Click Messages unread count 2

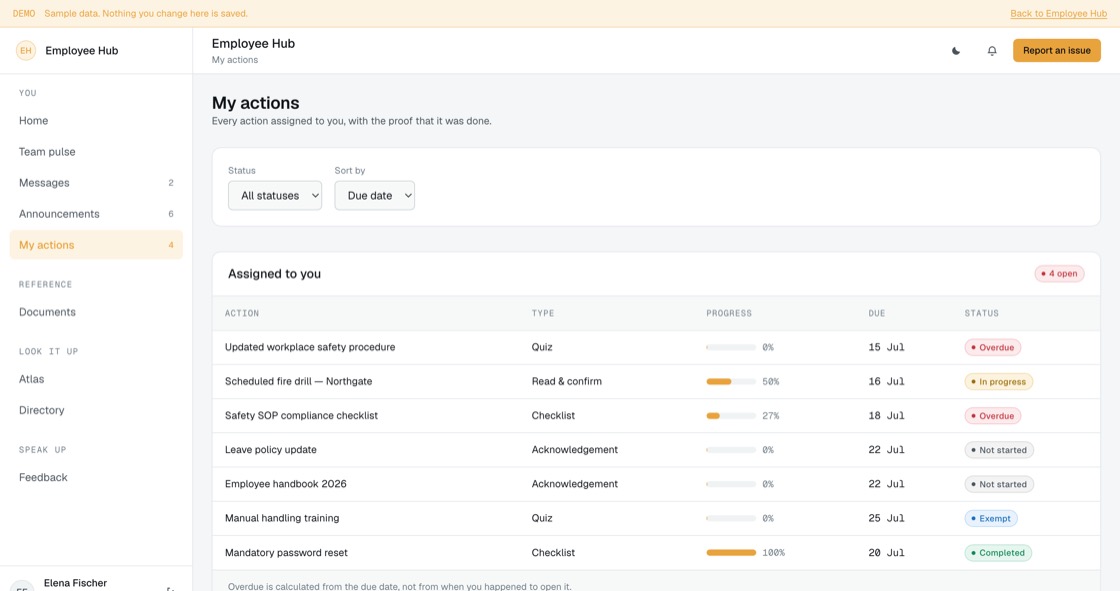171,183
